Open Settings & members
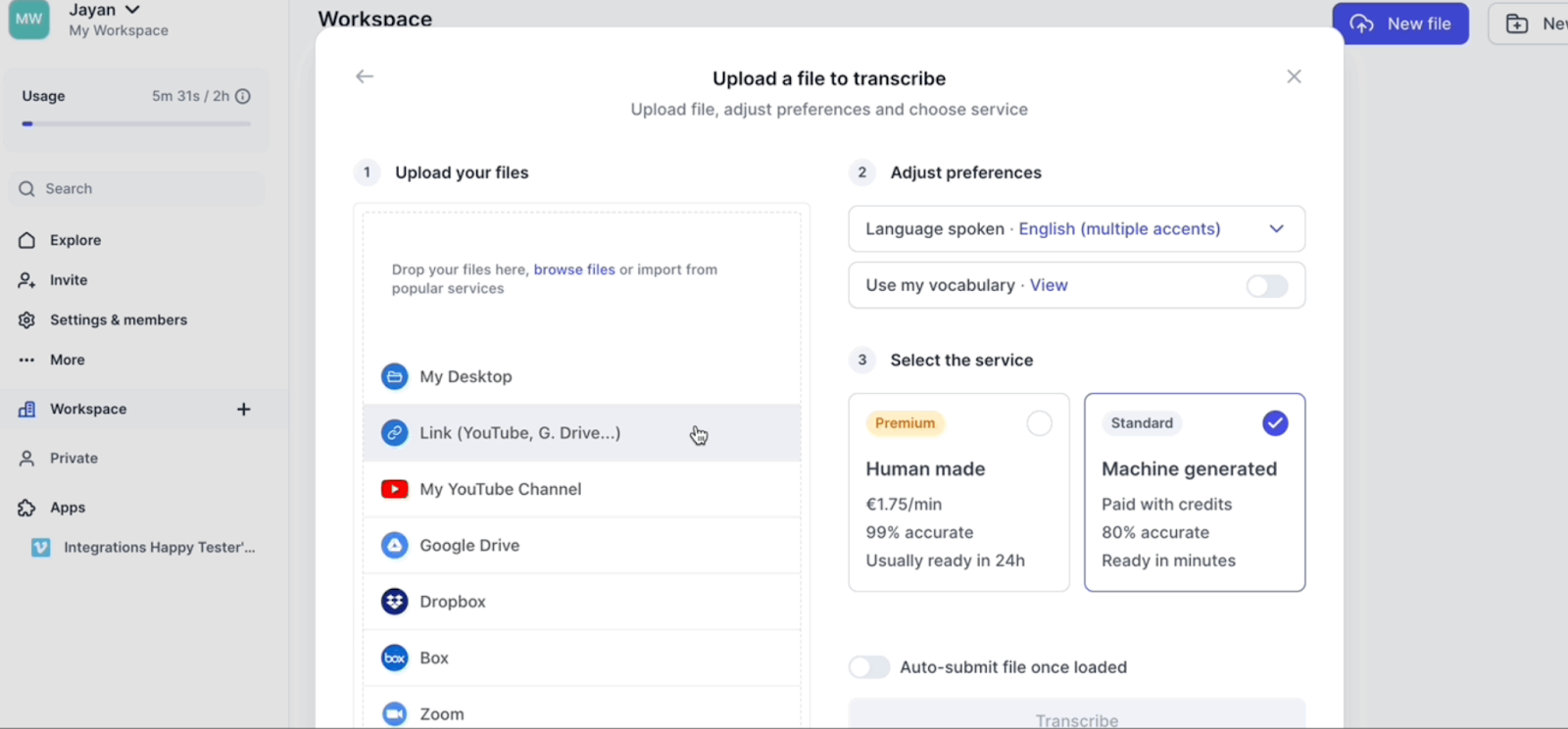 coord(119,320)
